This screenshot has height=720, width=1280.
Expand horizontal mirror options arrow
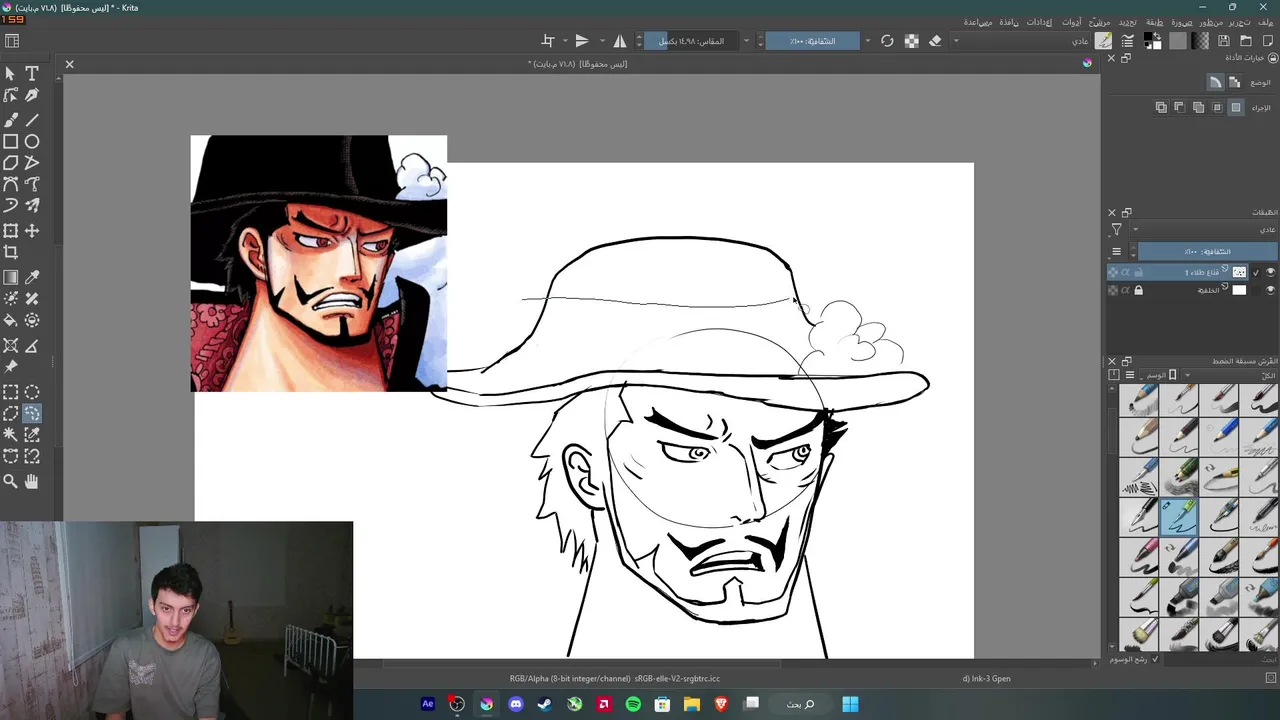click(x=603, y=41)
